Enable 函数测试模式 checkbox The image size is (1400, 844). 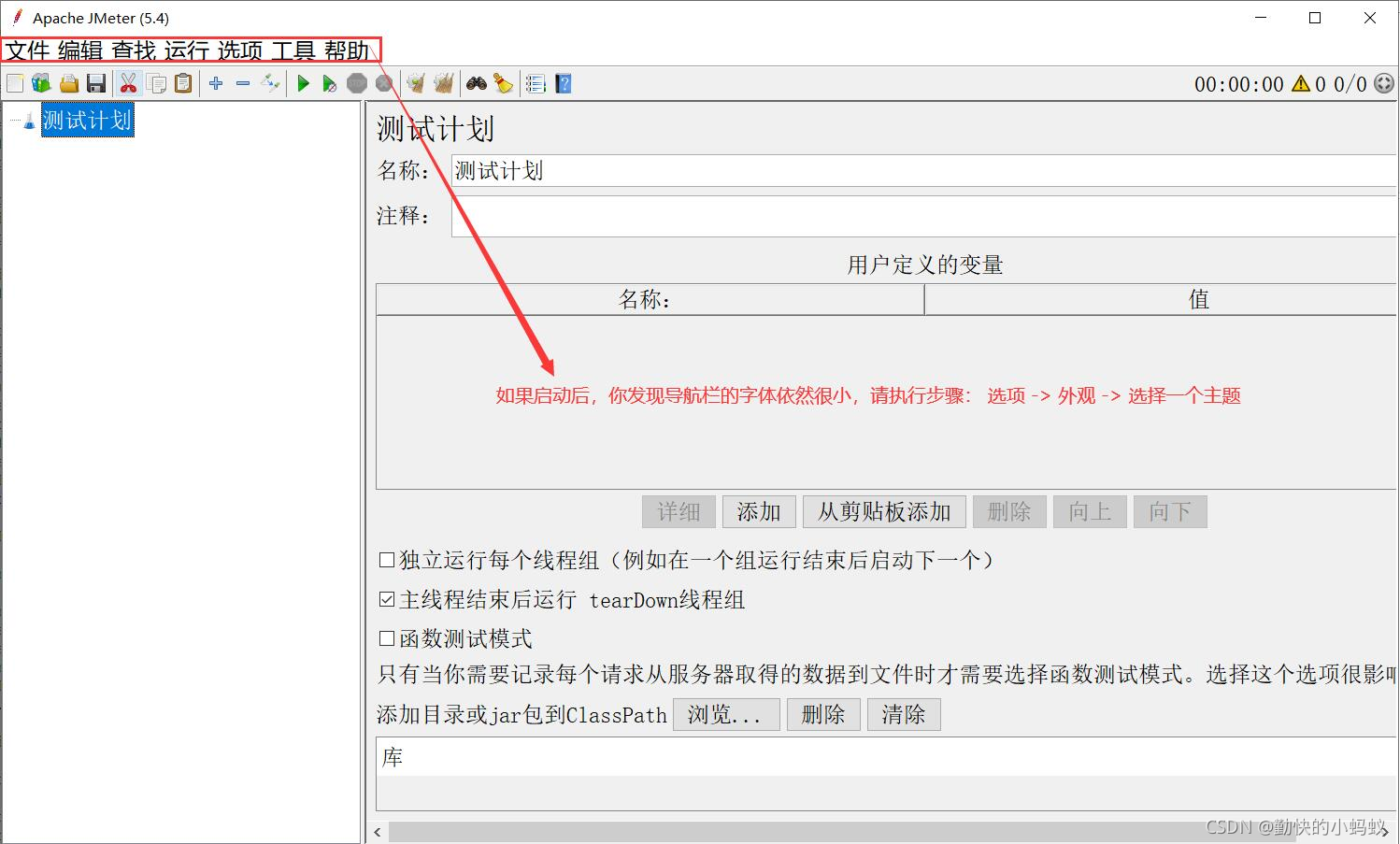coord(387,638)
